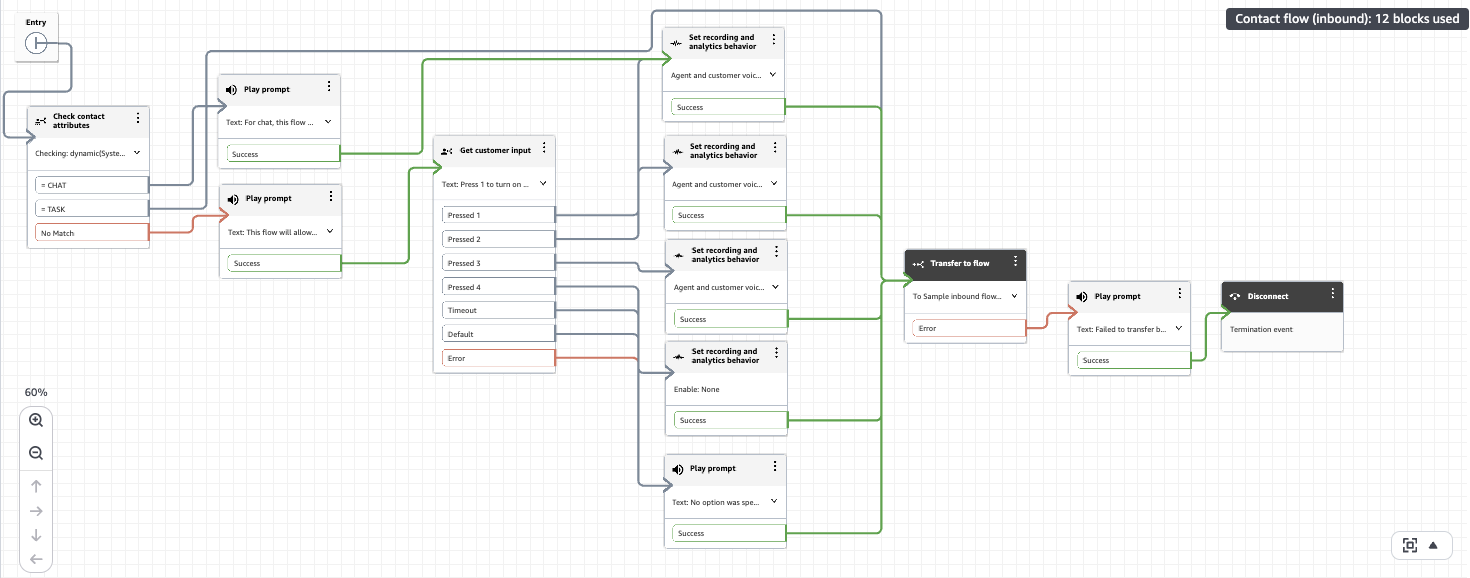The height and width of the screenshot is (578, 1470).
Task: Click the 'Check contact attributes' block title
Action: (x=79, y=121)
